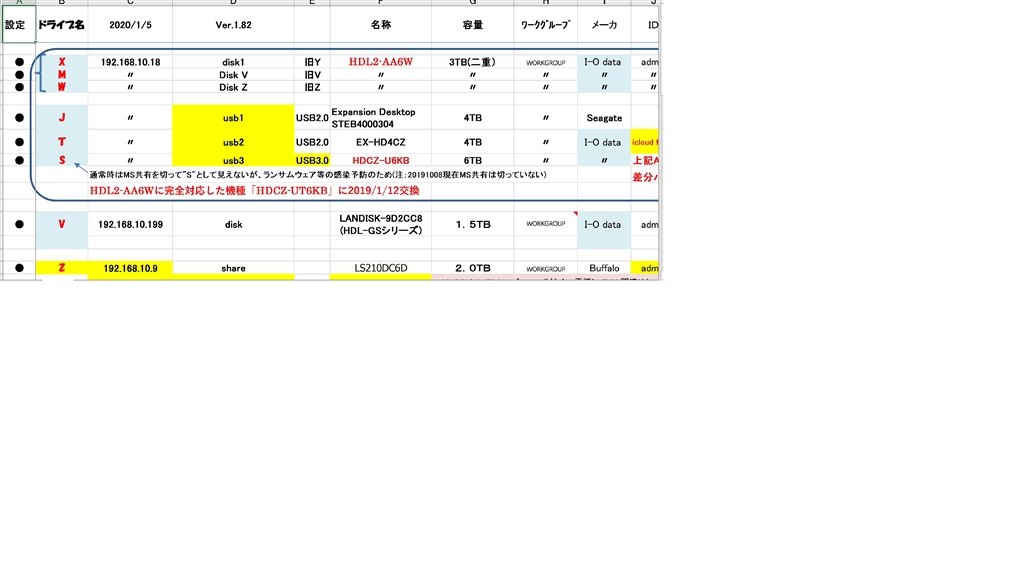Click the Buffalo manufacturer cell
Screen dimensions: 1024x576
(x=602, y=268)
